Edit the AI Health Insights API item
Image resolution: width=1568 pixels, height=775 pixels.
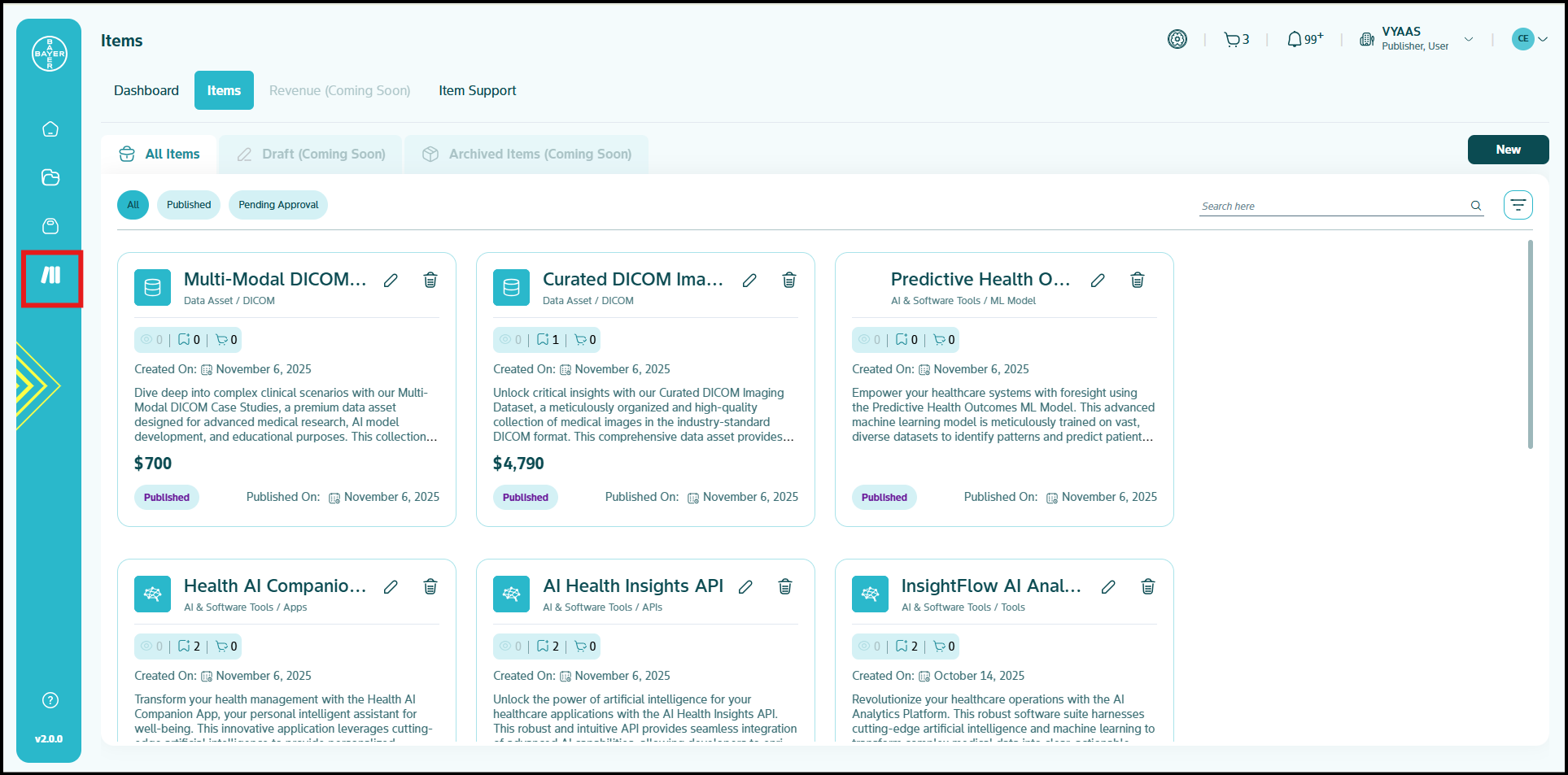[x=745, y=587]
